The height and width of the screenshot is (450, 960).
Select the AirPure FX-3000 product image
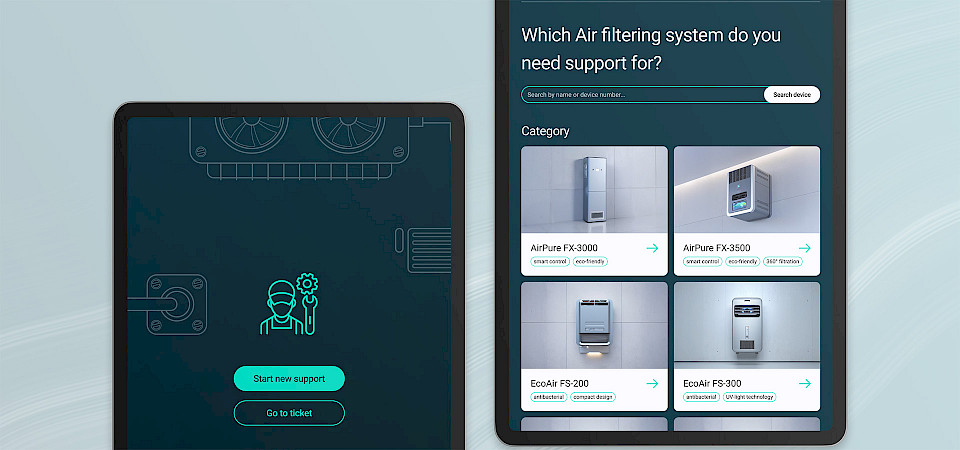click(594, 190)
